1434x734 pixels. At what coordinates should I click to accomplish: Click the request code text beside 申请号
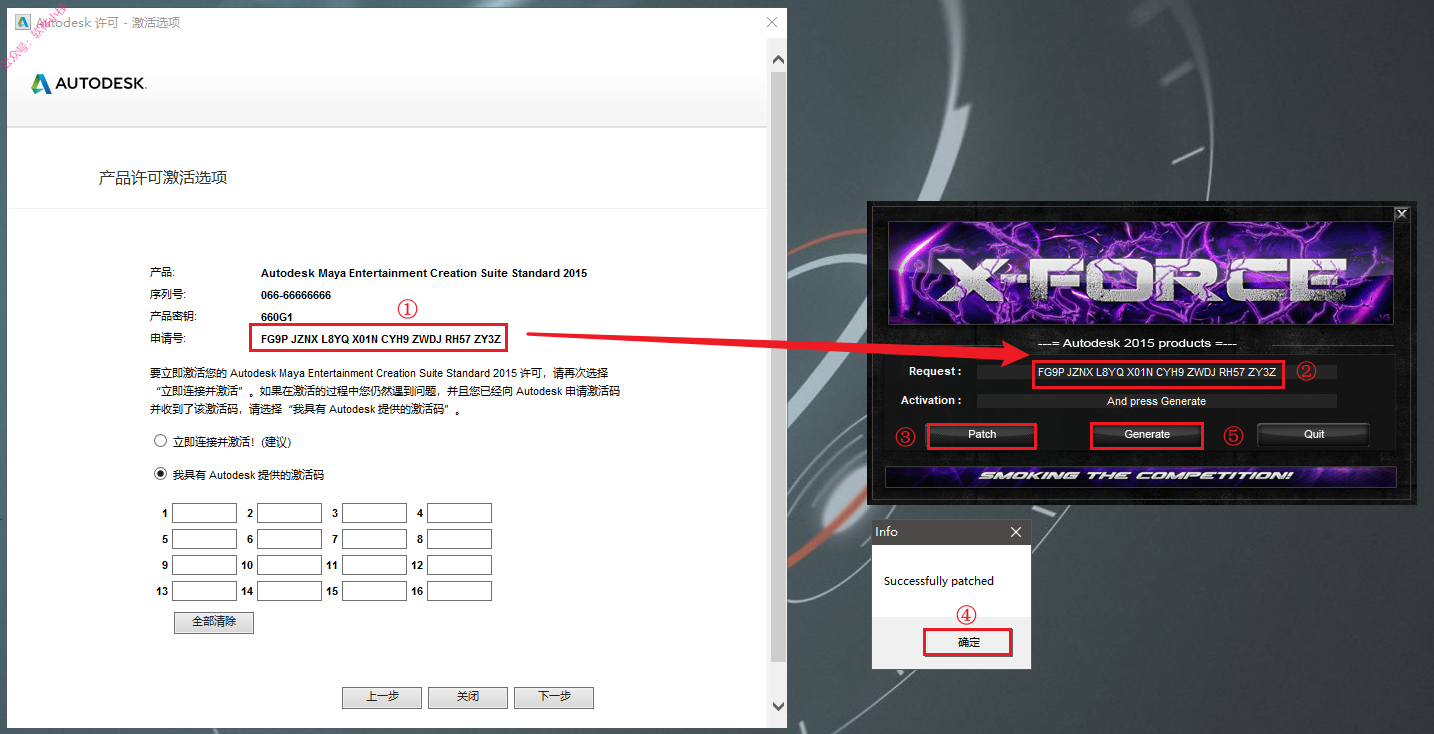pos(380,339)
